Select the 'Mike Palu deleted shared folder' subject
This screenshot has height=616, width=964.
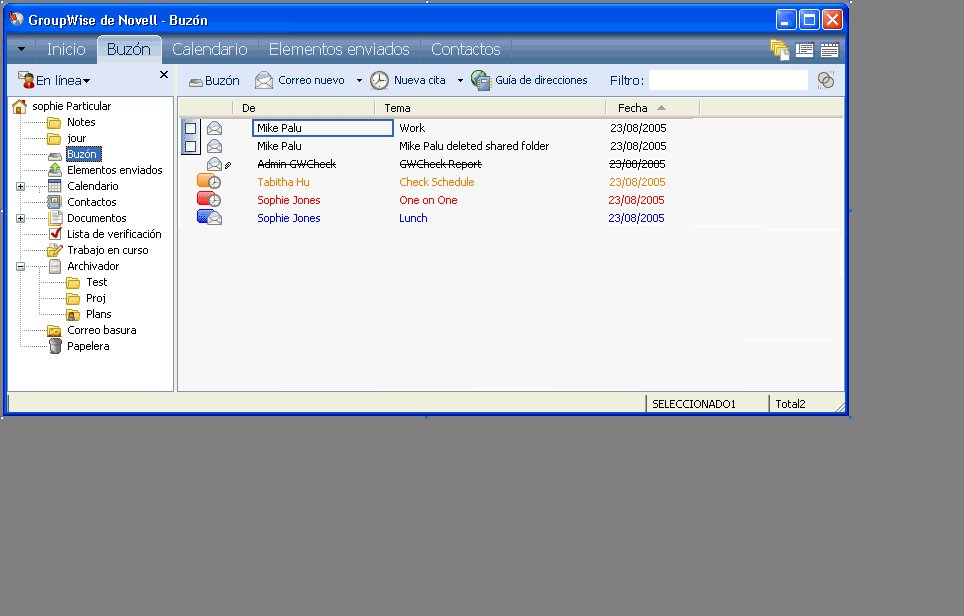click(x=474, y=146)
